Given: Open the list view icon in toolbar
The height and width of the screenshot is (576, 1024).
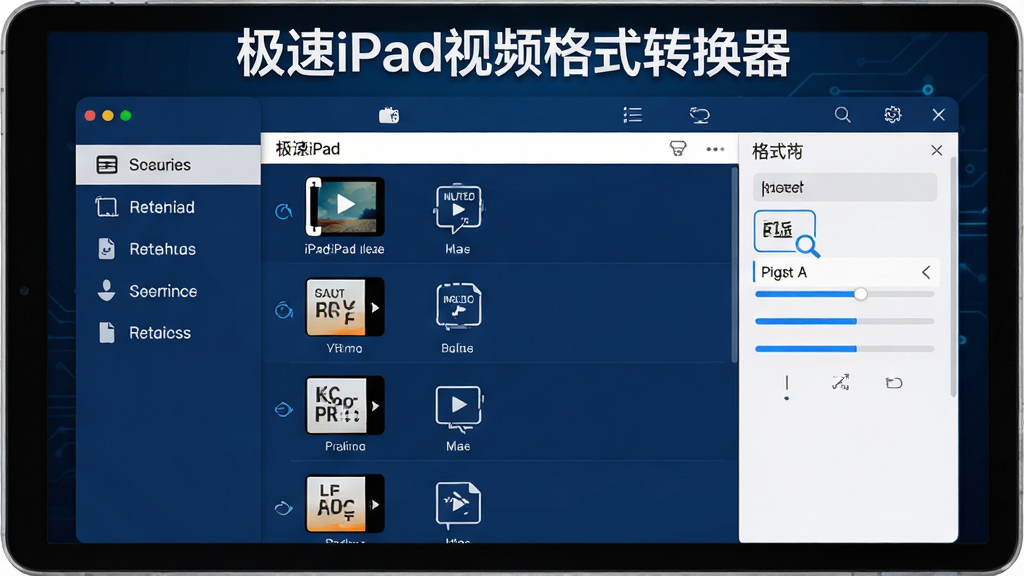Looking at the screenshot, I should [x=632, y=115].
